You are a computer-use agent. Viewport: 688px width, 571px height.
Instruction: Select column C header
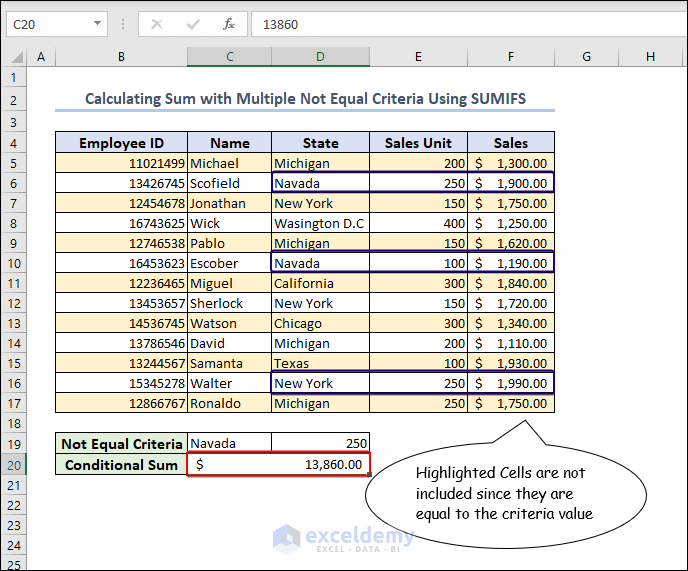coord(229,57)
